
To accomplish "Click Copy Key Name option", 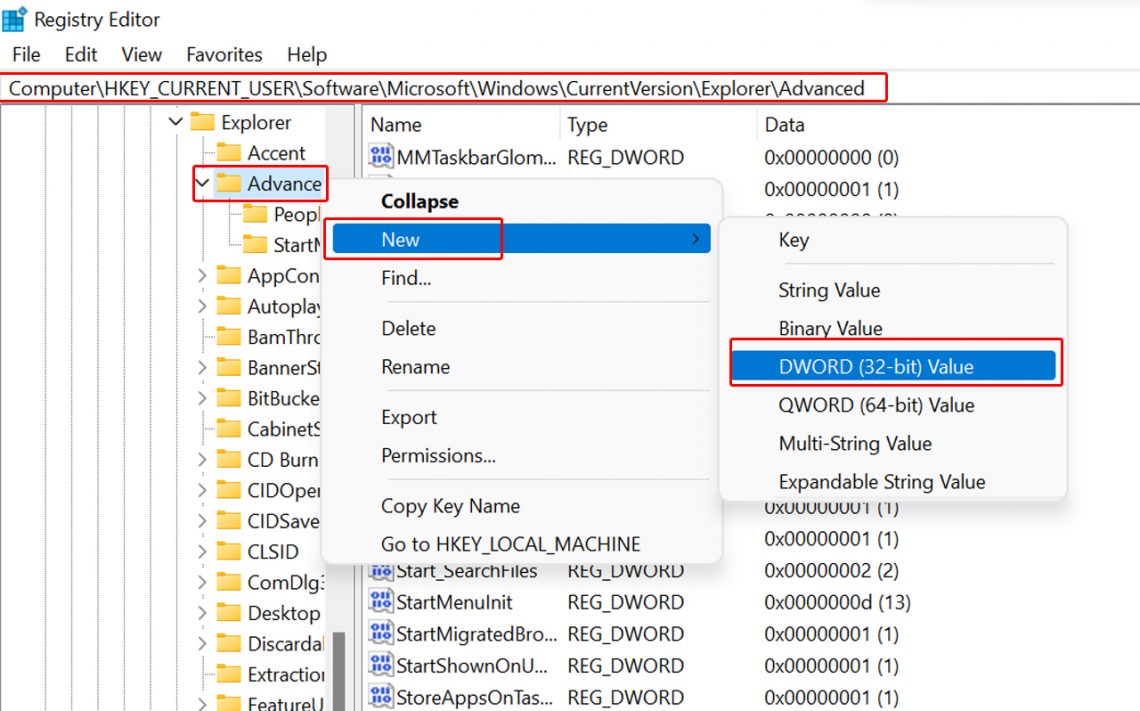I will click(x=450, y=506).
